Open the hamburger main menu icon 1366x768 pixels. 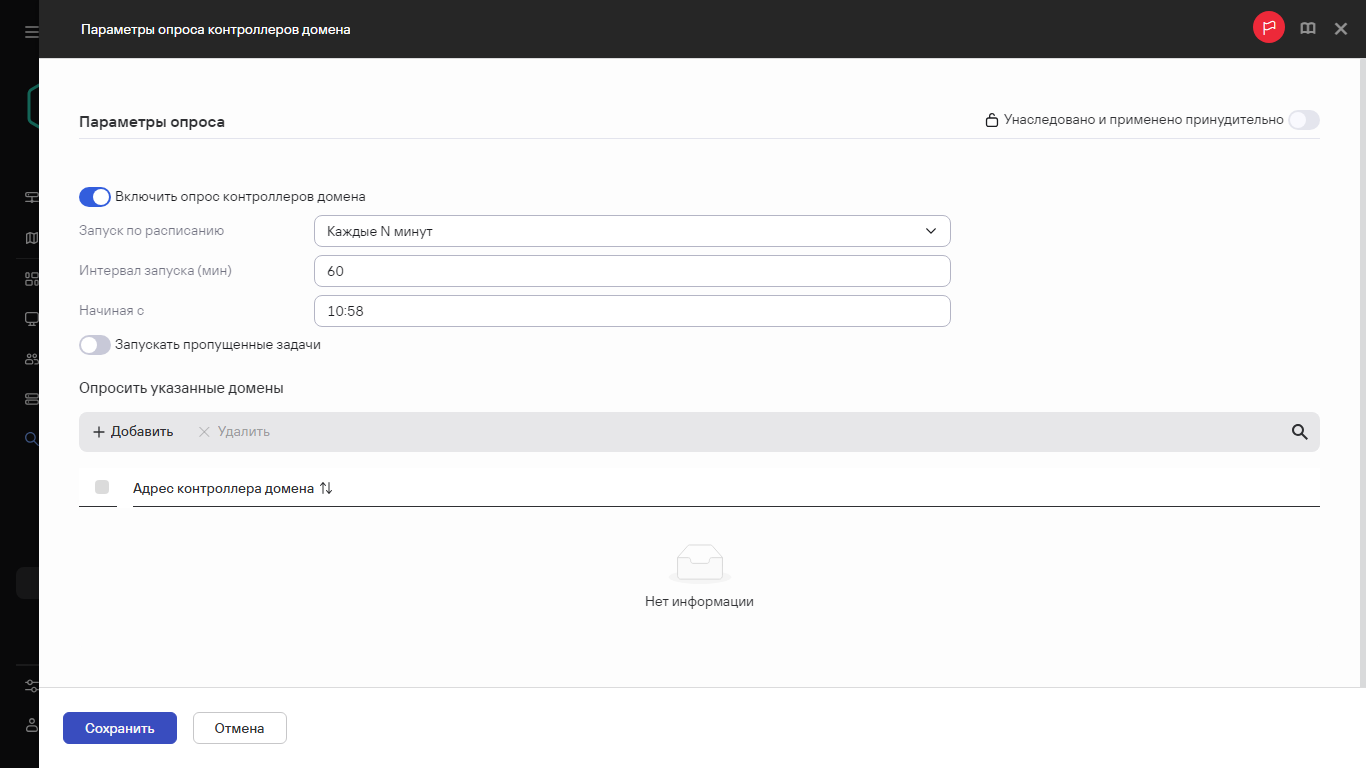(x=31, y=31)
